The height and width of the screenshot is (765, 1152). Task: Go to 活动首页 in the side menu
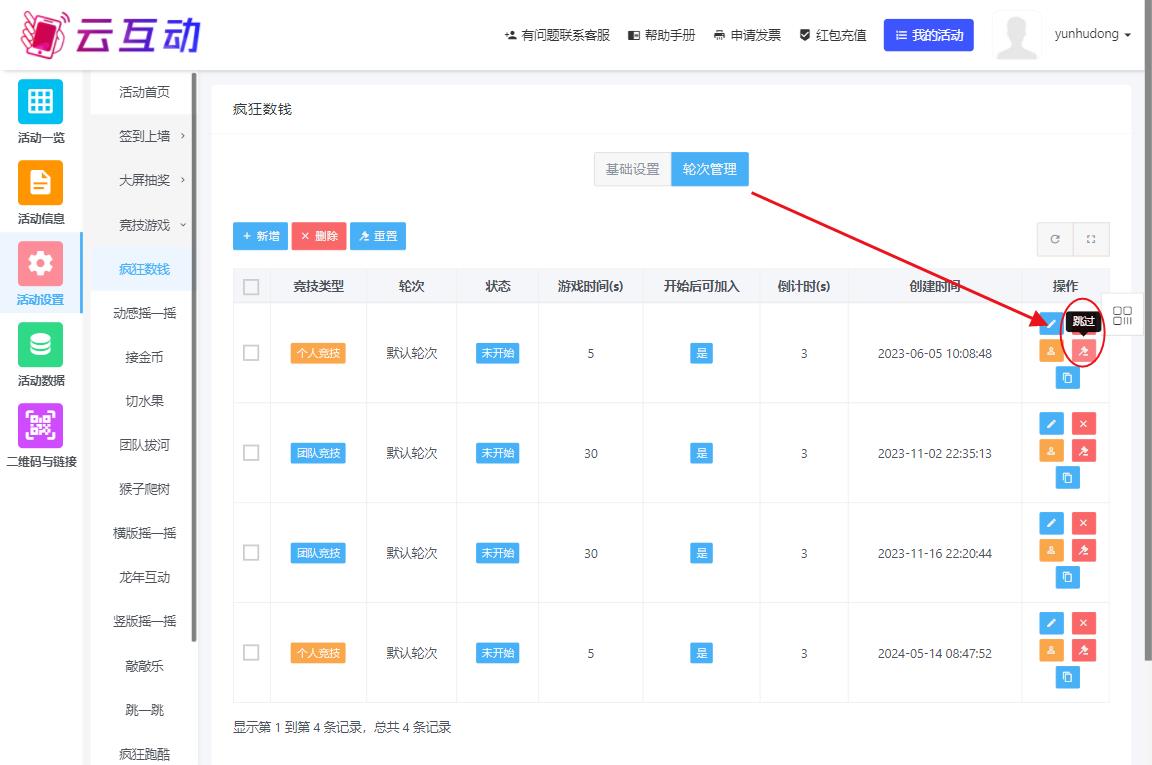coord(144,92)
